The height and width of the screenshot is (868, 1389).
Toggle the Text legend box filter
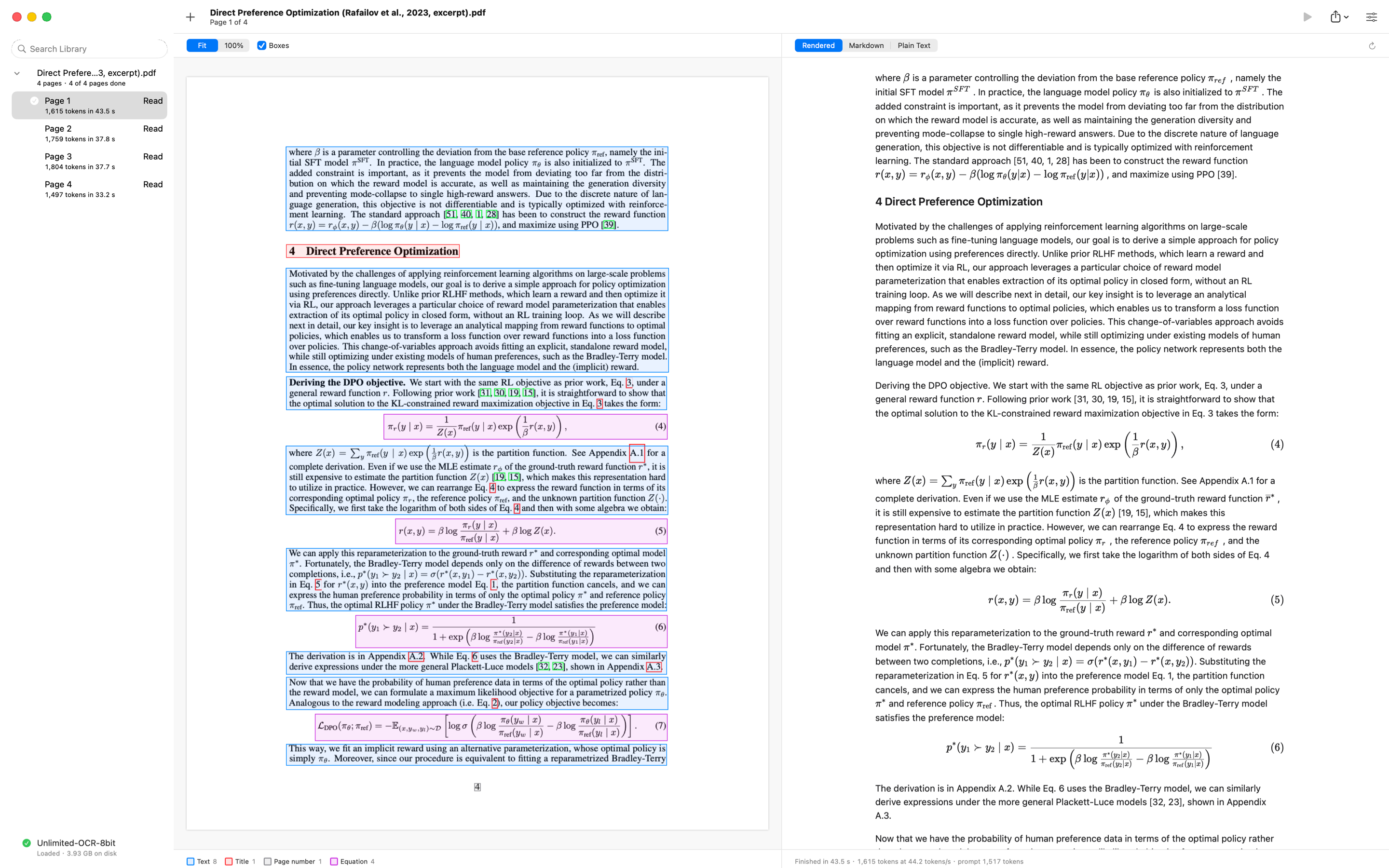[191, 861]
